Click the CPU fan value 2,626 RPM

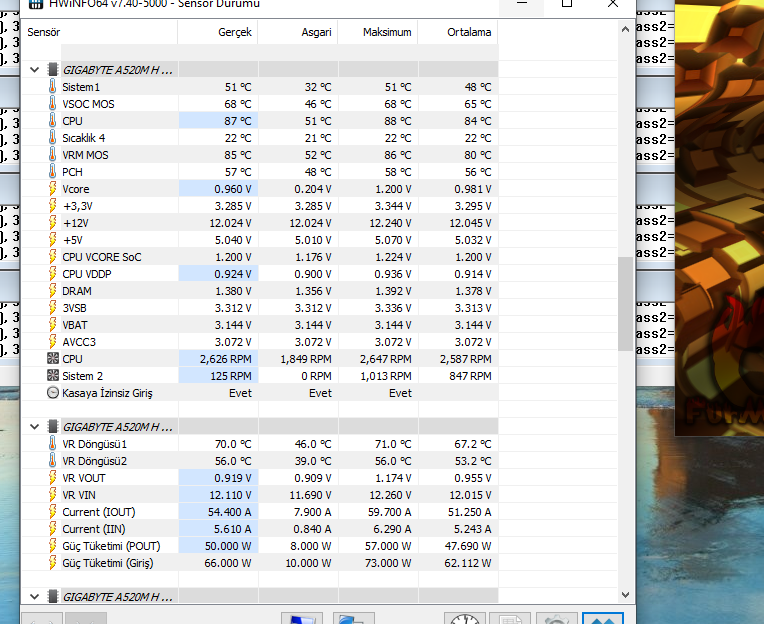pyautogui.click(x=226, y=359)
